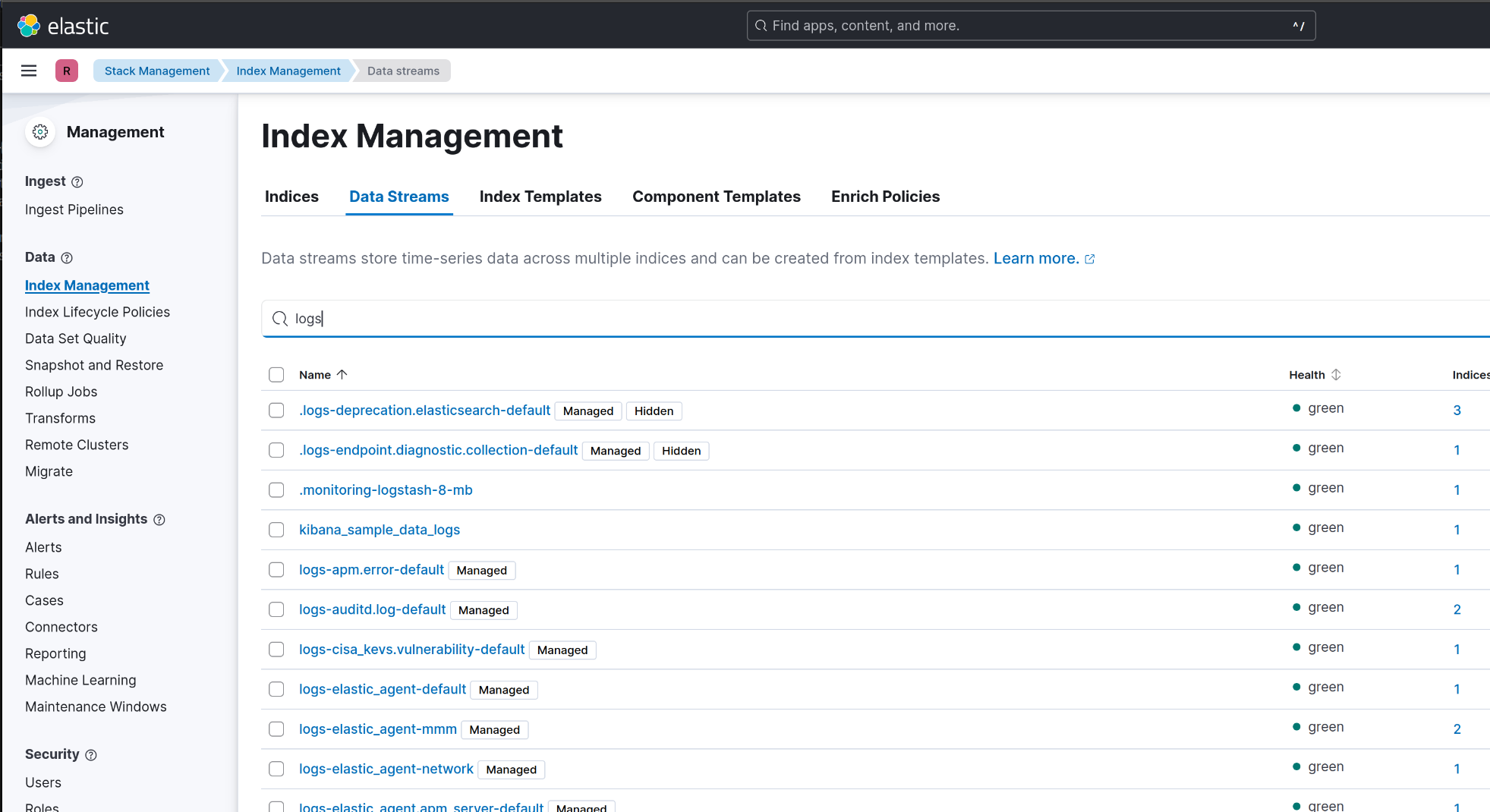Check the logs-elastic_agent-network row
This screenshot has height=812, width=1490.
click(276, 769)
